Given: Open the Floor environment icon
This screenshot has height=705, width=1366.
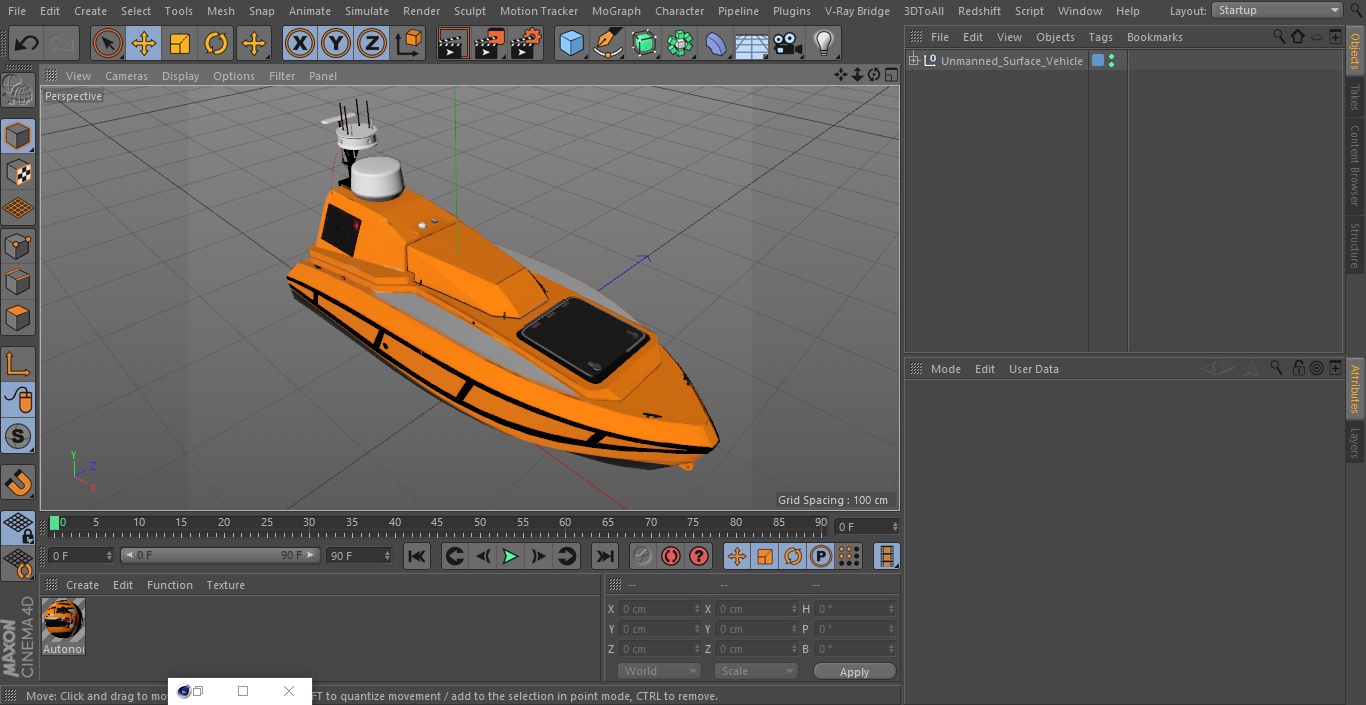Looking at the screenshot, I should click(752, 43).
